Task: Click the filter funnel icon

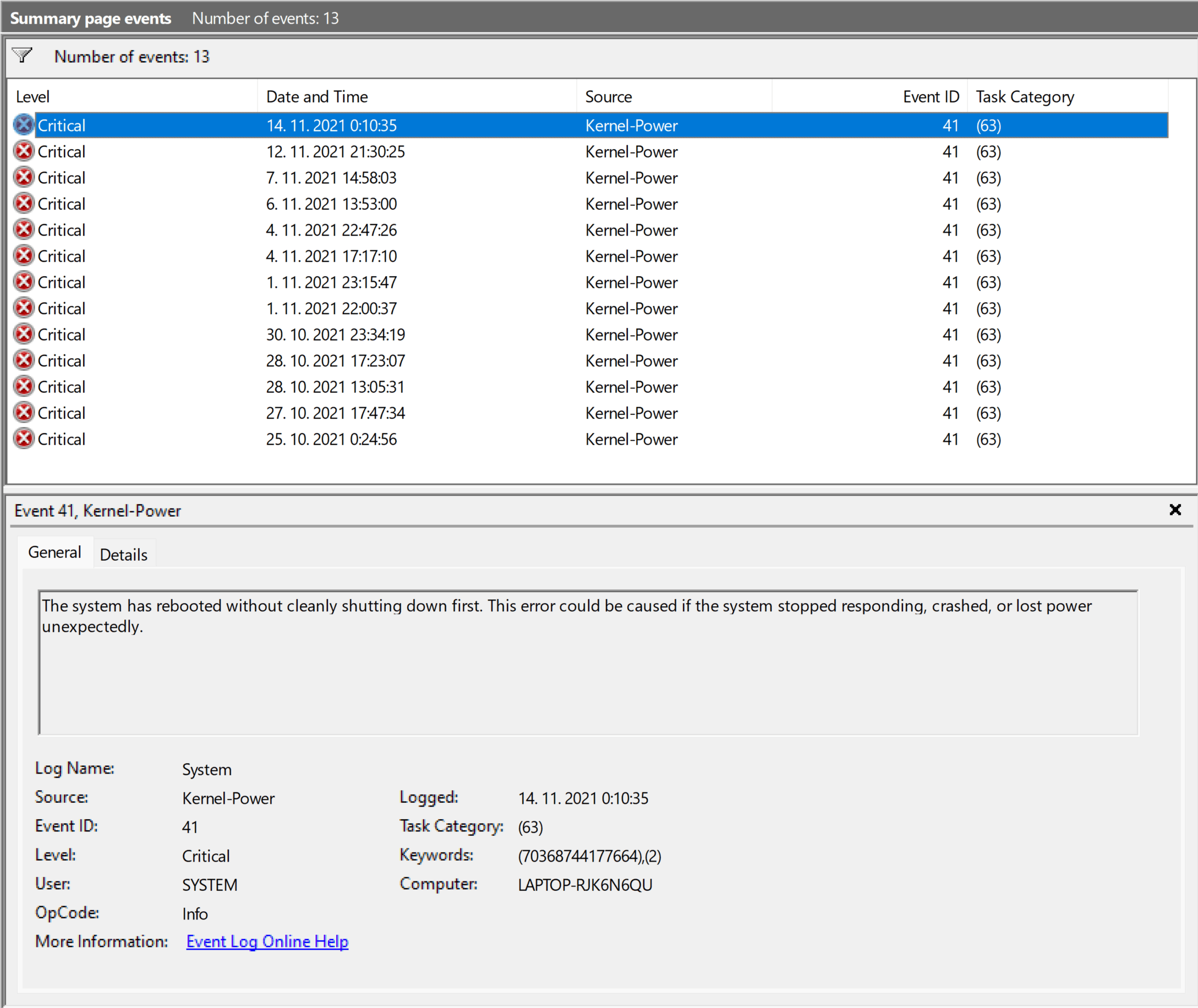Action: point(23,56)
